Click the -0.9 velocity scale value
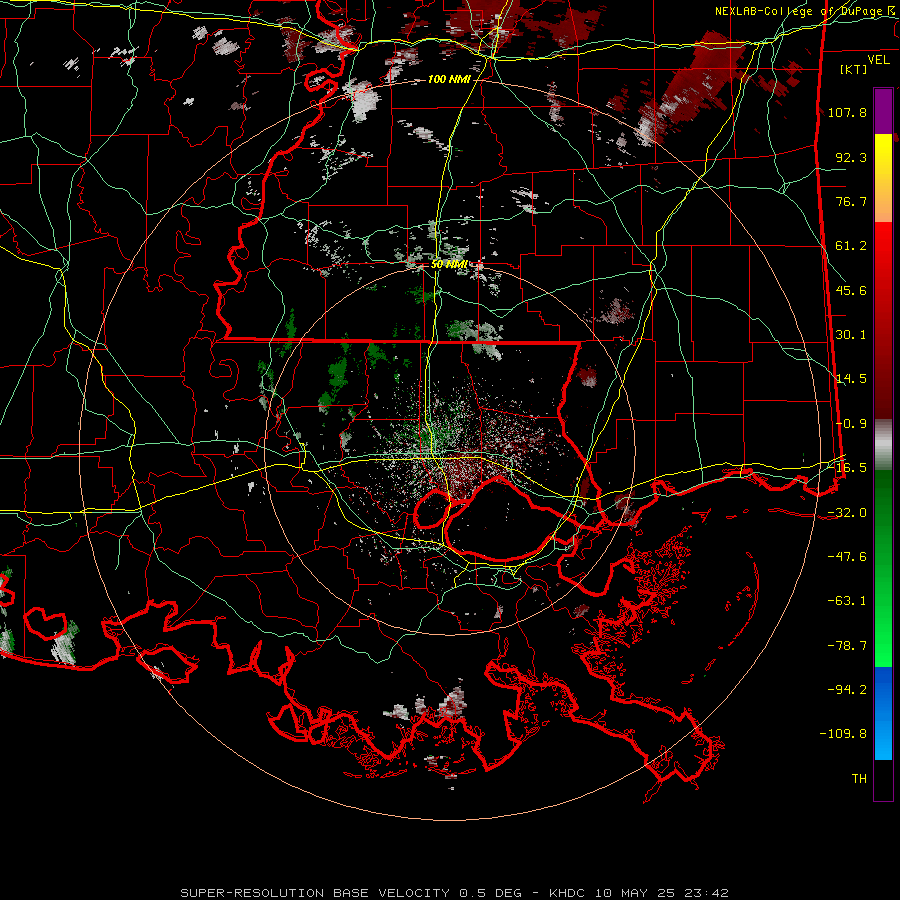The image size is (900, 900). (x=851, y=424)
